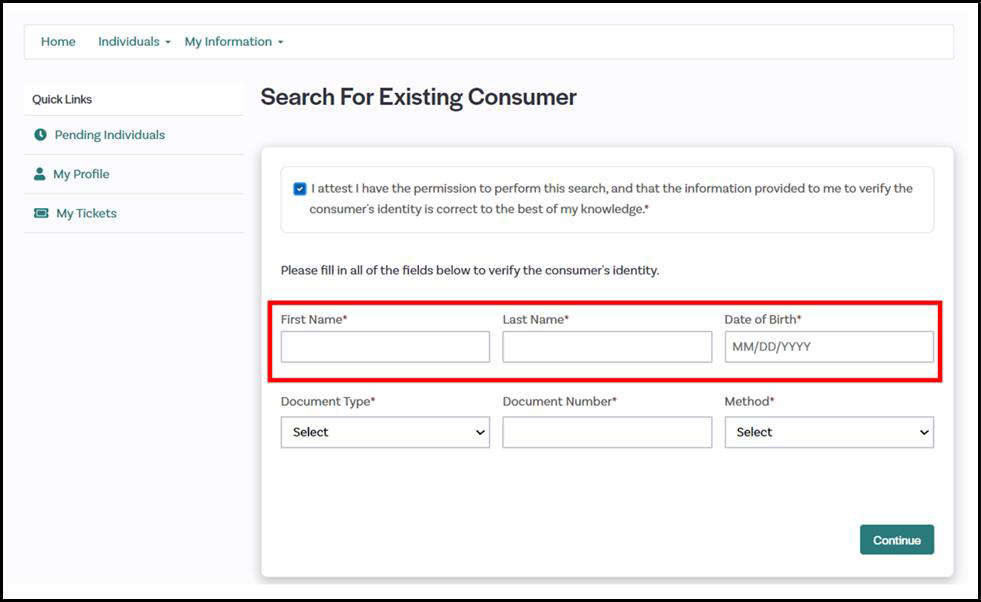Click the Individuals dropdown caret arrow
Viewport: 981px width, 602px height.
pyautogui.click(x=168, y=43)
